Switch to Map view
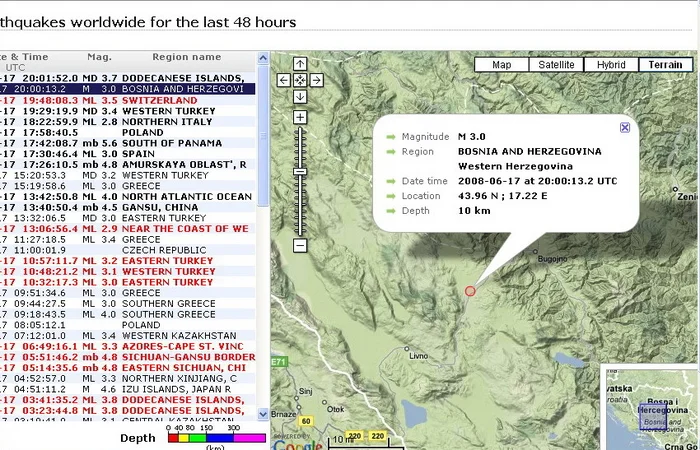The image size is (700, 450). 501,65
